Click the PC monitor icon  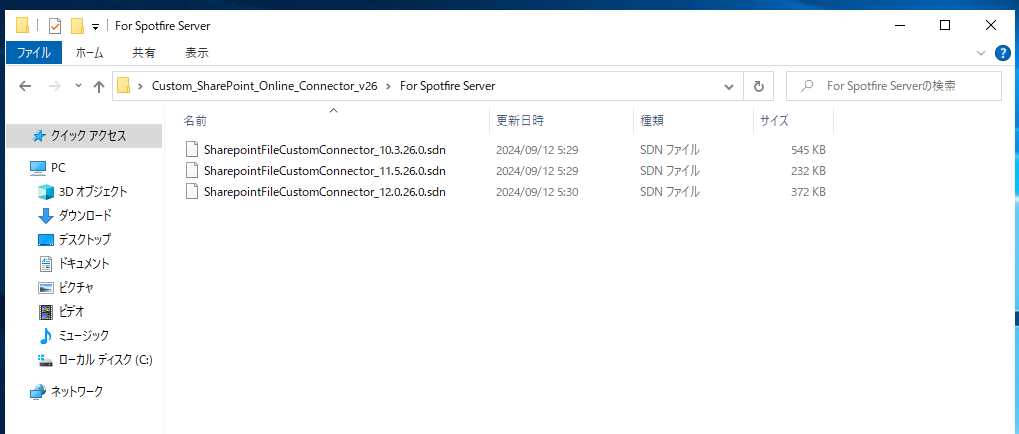click(38, 168)
